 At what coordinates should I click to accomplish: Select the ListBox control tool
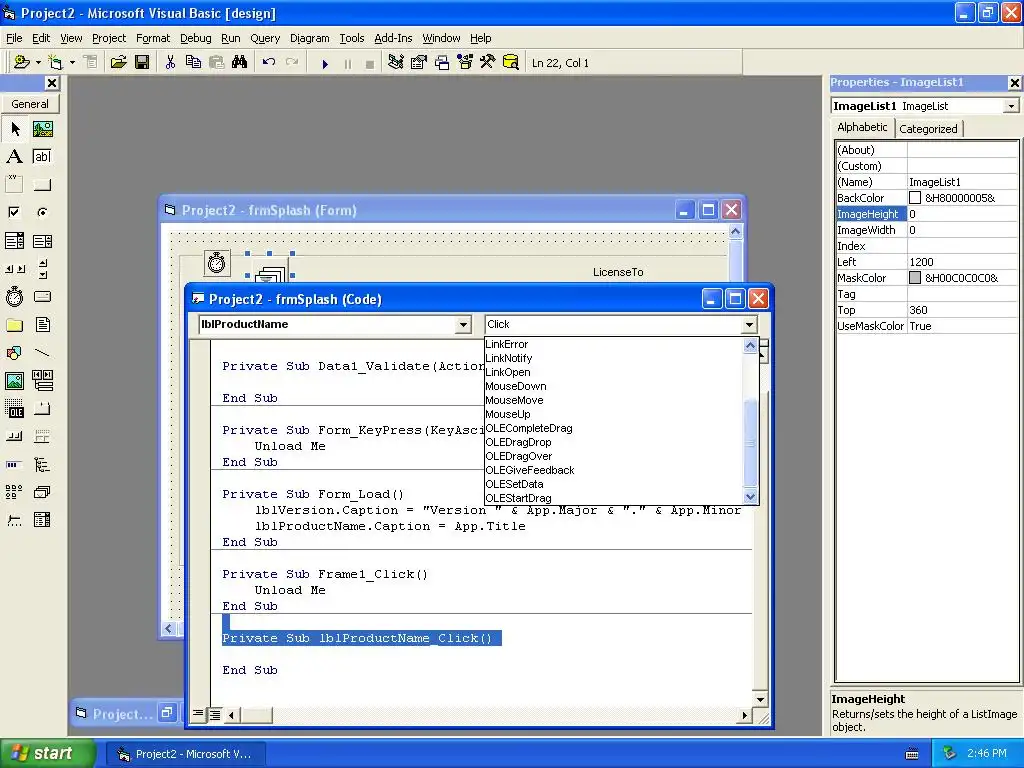[42, 241]
